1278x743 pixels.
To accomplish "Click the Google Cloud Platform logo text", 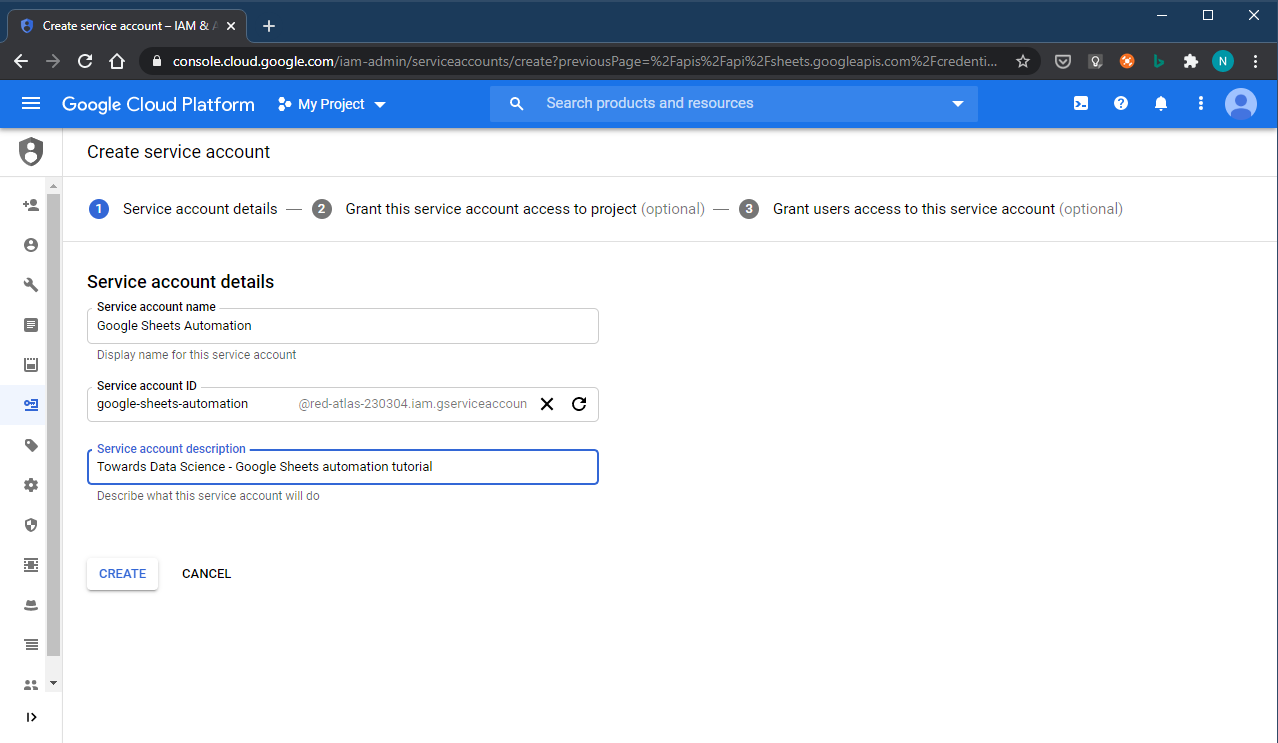I will [158, 104].
